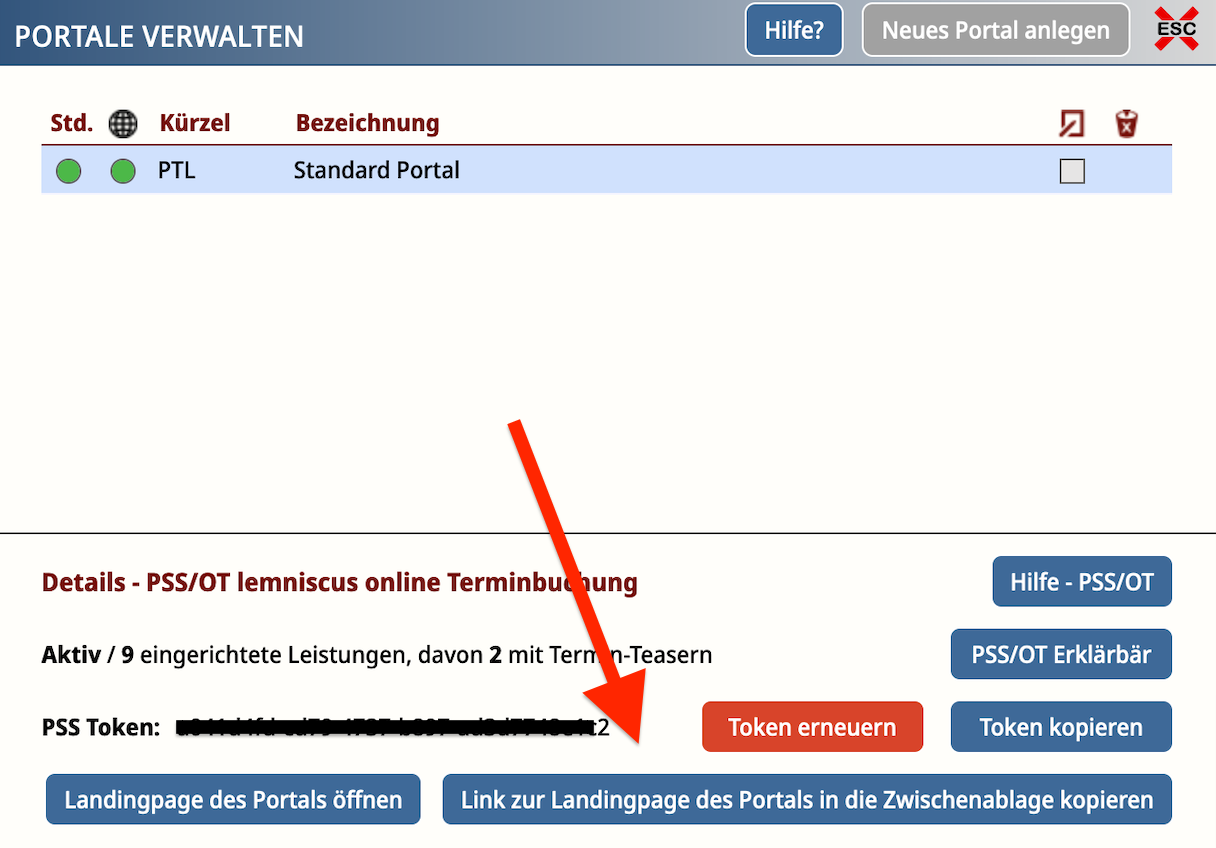Image resolution: width=1216 pixels, height=848 pixels.
Task: Select the Standard Portal row
Action: pos(600,171)
